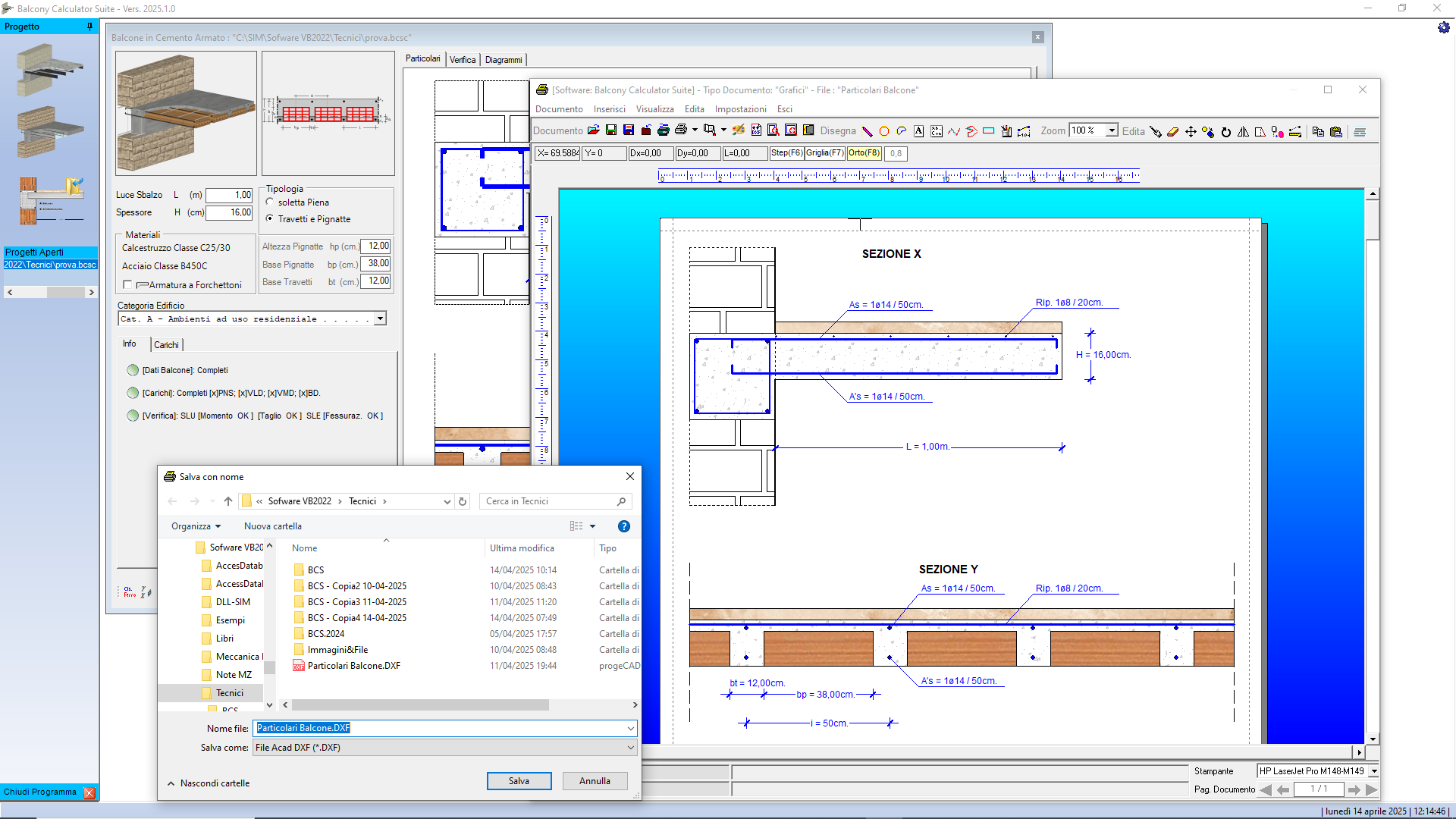Viewport: 1456px width, 819px height.
Task: Click the copy to clipboard icon
Action: [x=1318, y=131]
